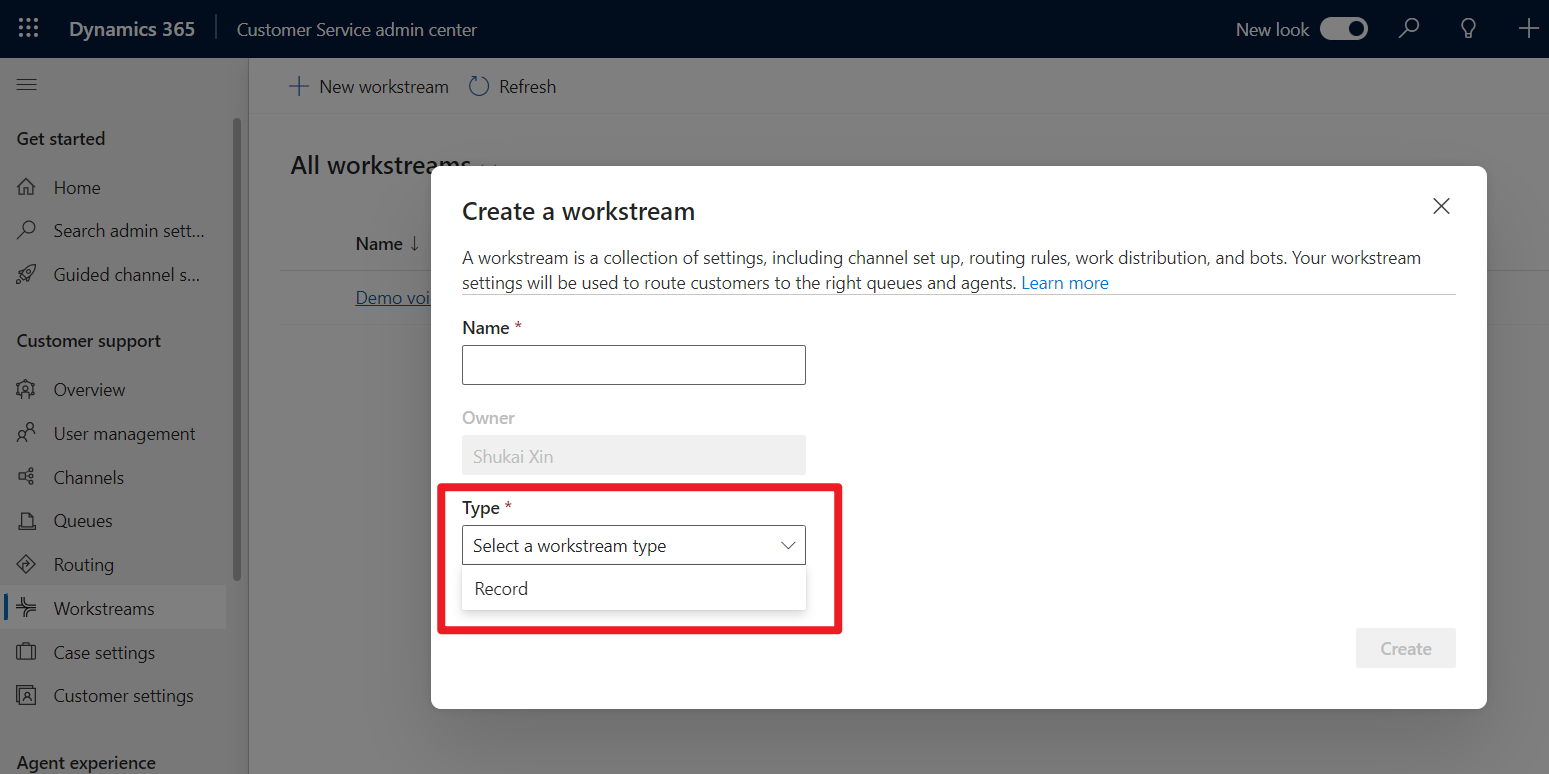The image size is (1549, 774).
Task: Click the Case settings briefcase icon
Action: pyautogui.click(x=27, y=653)
